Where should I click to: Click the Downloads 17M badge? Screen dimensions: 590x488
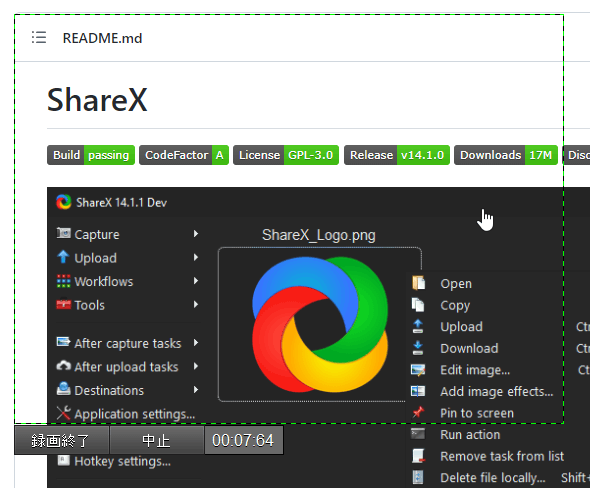[506, 155]
